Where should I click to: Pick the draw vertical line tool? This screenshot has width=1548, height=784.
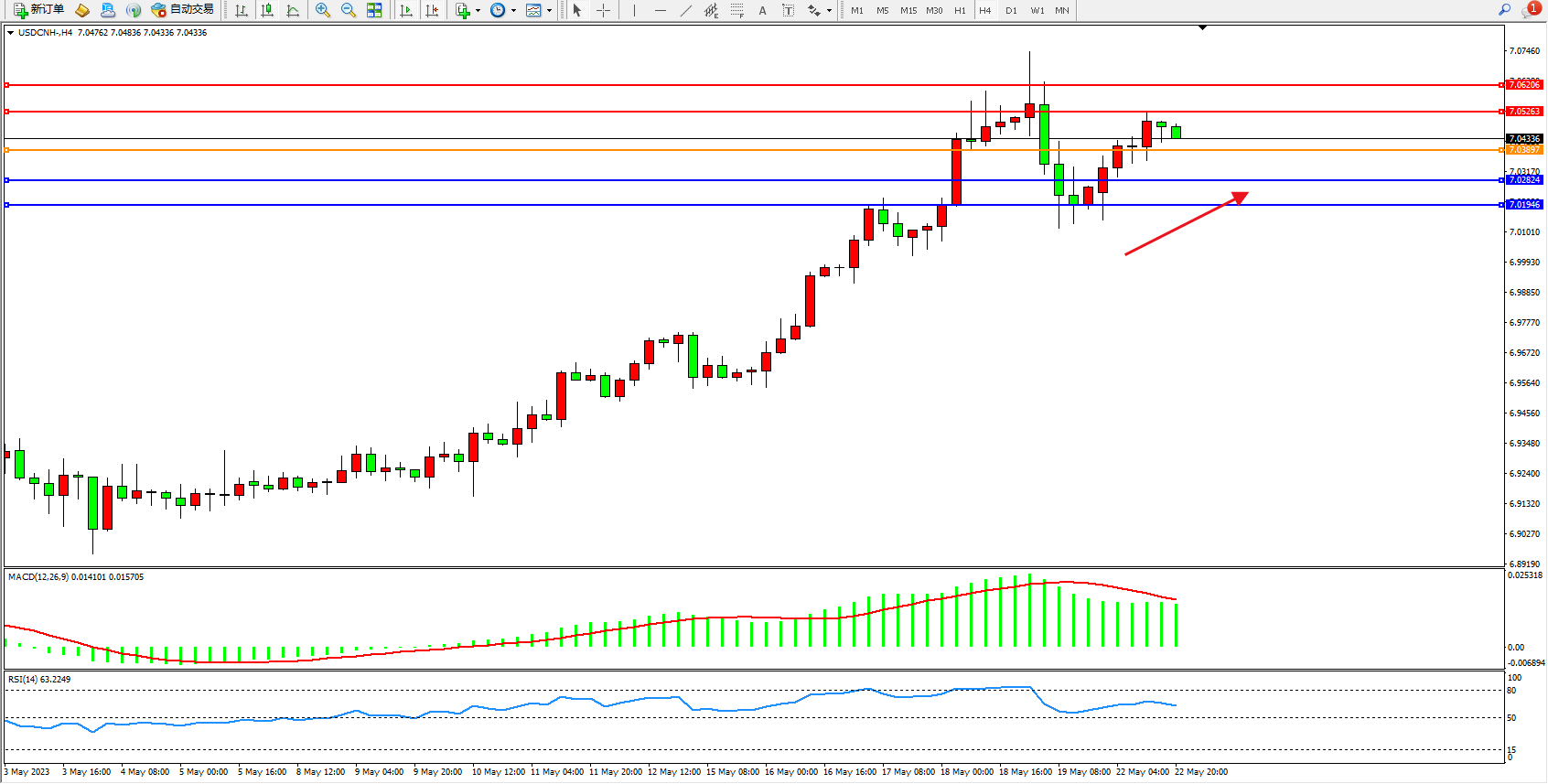point(634,10)
